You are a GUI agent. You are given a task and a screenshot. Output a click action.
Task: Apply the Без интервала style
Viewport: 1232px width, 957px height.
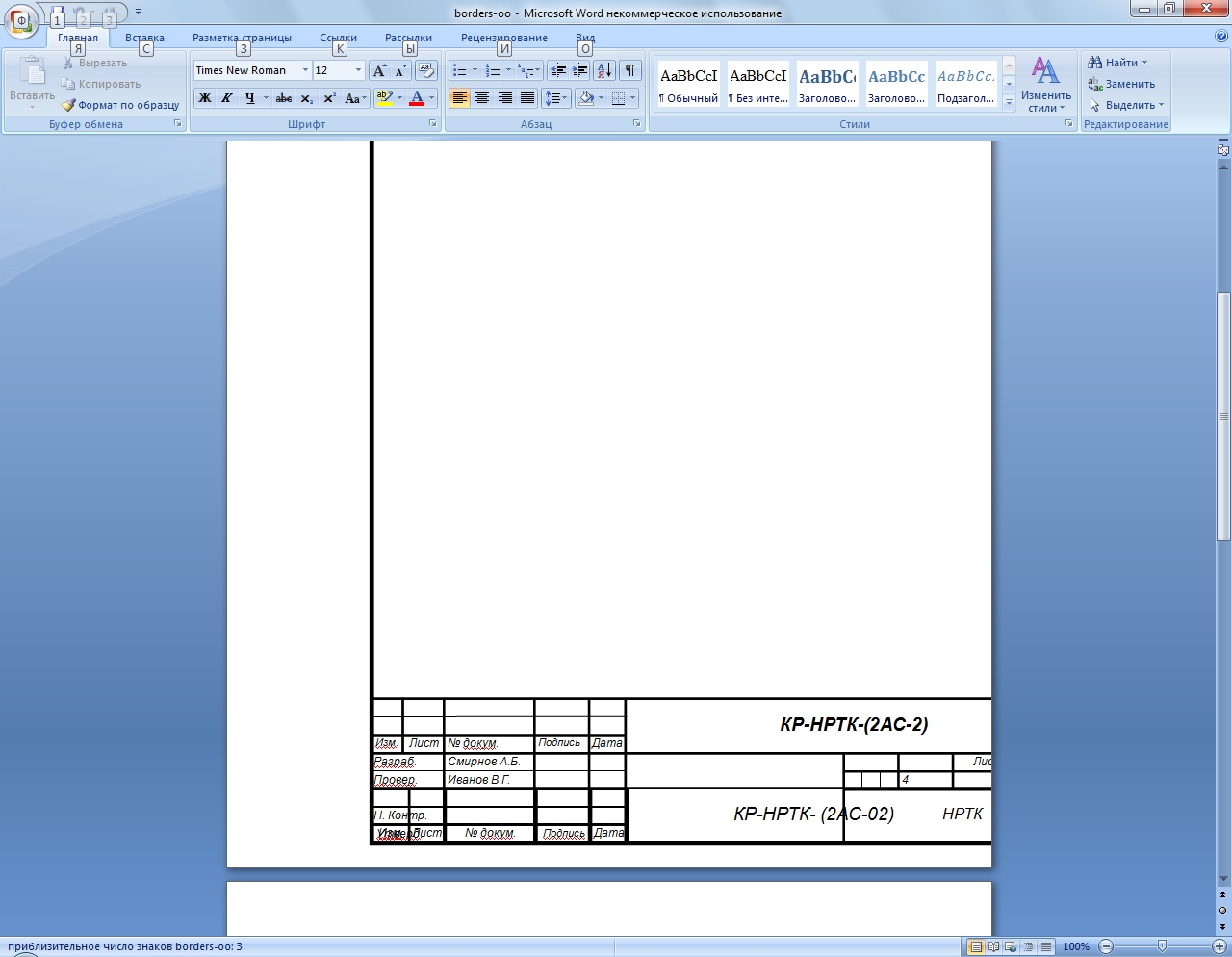tap(757, 84)
